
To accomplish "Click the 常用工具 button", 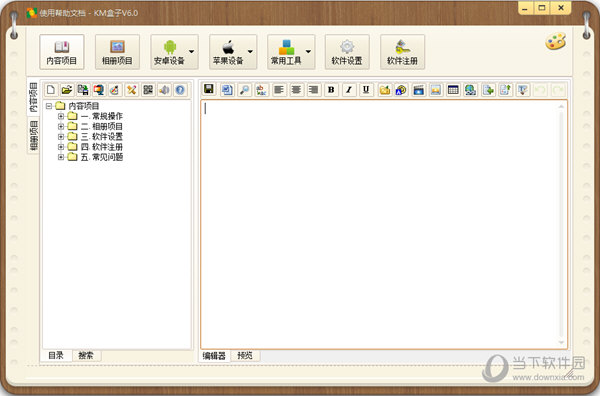I will (x=286, y=52).
